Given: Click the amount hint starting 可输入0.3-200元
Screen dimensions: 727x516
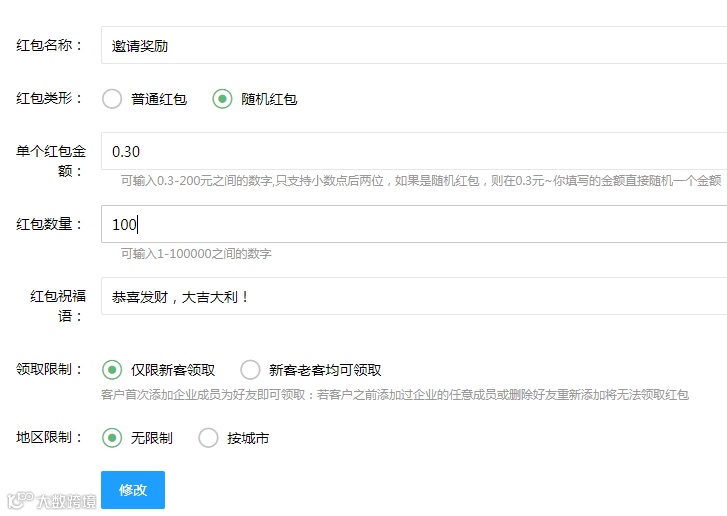Looking at the screenshot, I should 421,181.
